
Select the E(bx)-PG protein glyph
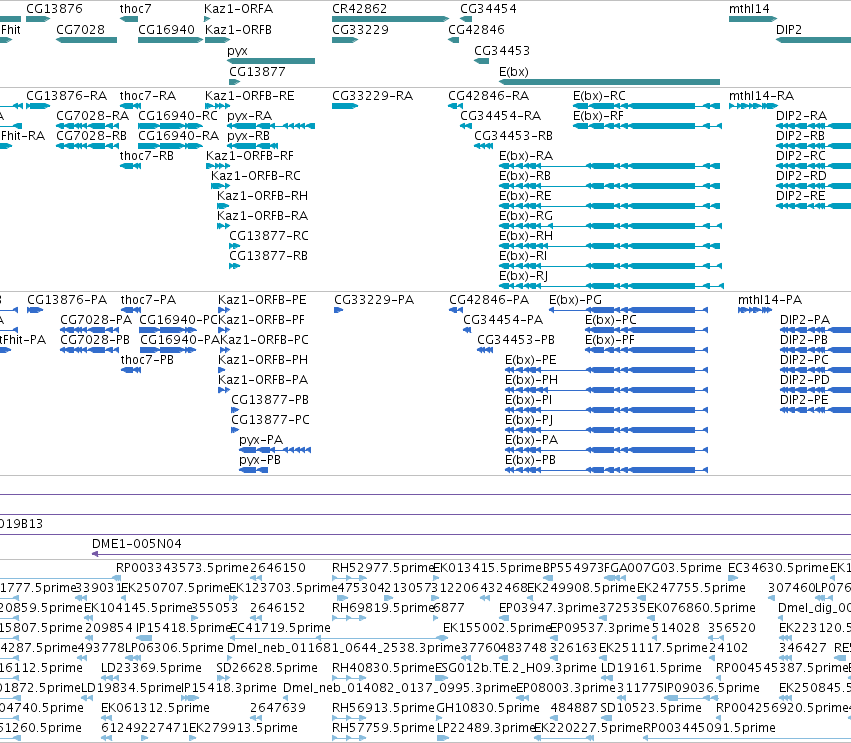tap(628, 310)
